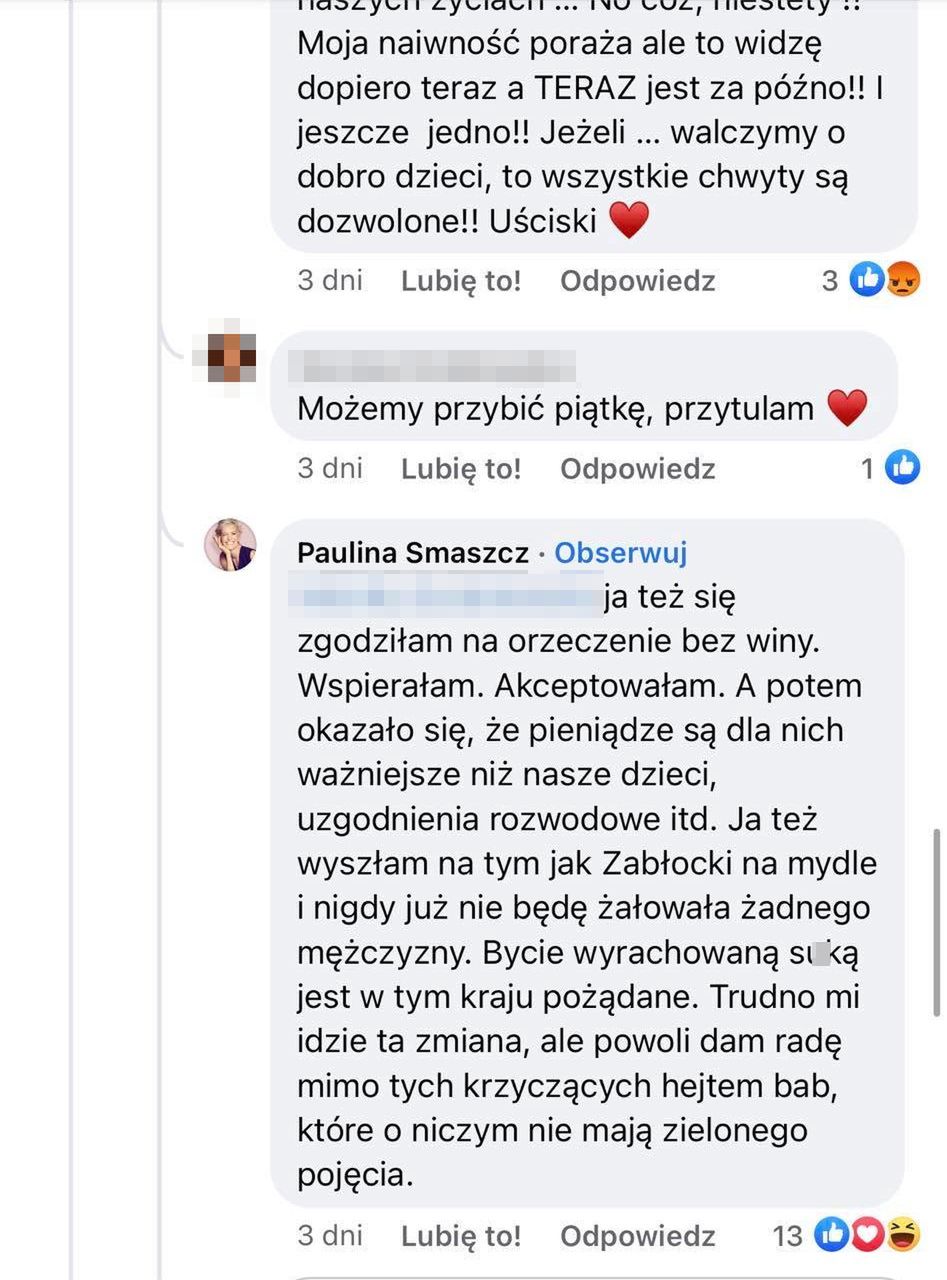The width and height of the screenshot is (947, 1280).
Task: Click the heart reaction on Paulina Smaszcz's comment
Action: point(867,1236)
